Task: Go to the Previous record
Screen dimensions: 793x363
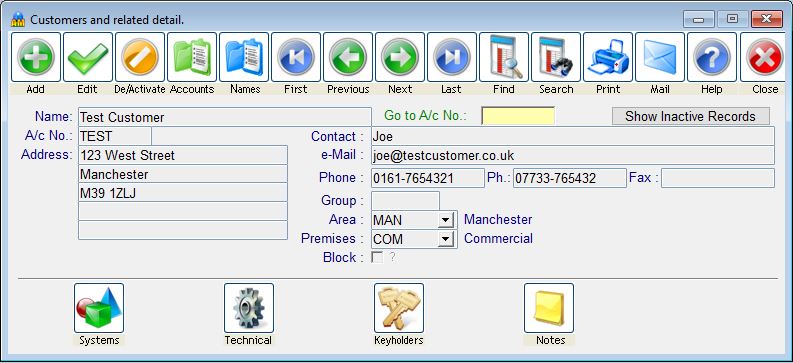Action: tap(348, 57)
